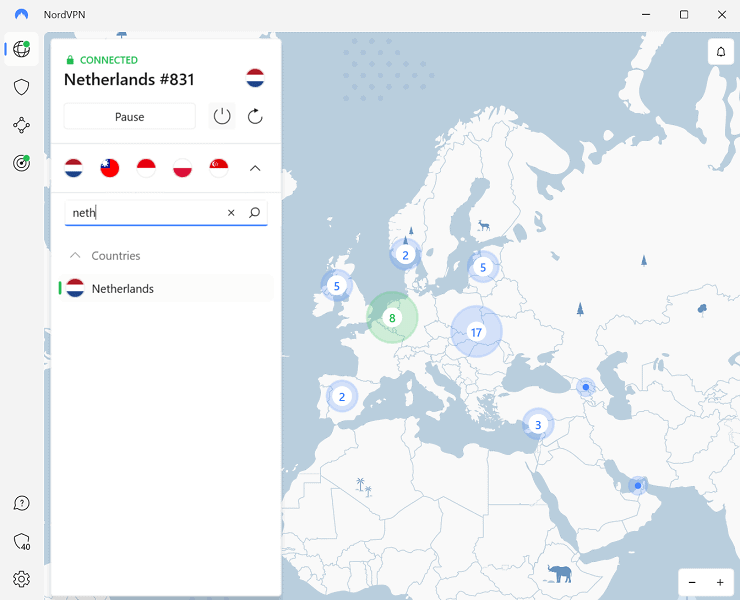Open the help chat question icon
Viewport: 740px width, 600px height.
21,503
